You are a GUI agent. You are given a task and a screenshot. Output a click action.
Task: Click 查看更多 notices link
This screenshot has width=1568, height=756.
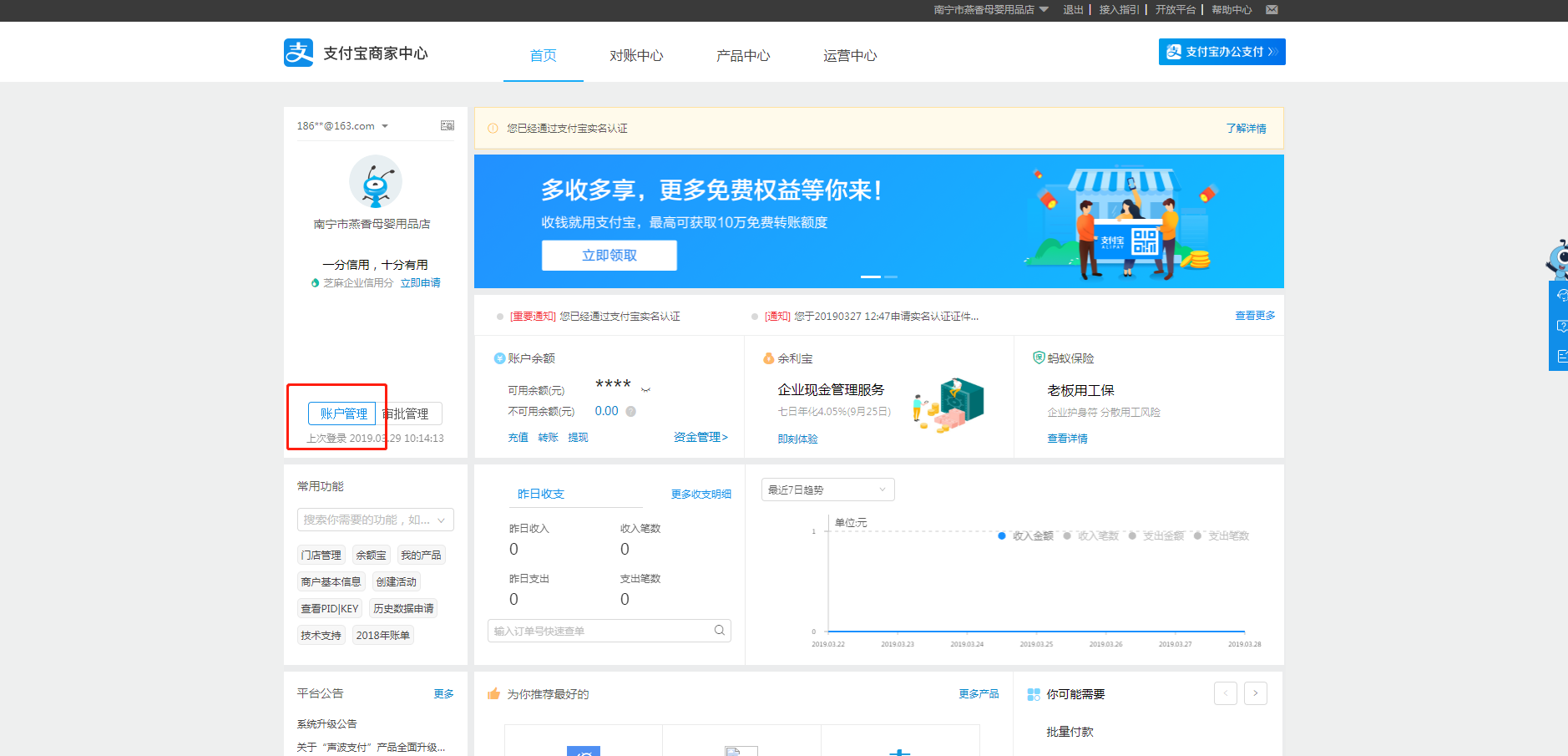tap(1256, 316)
